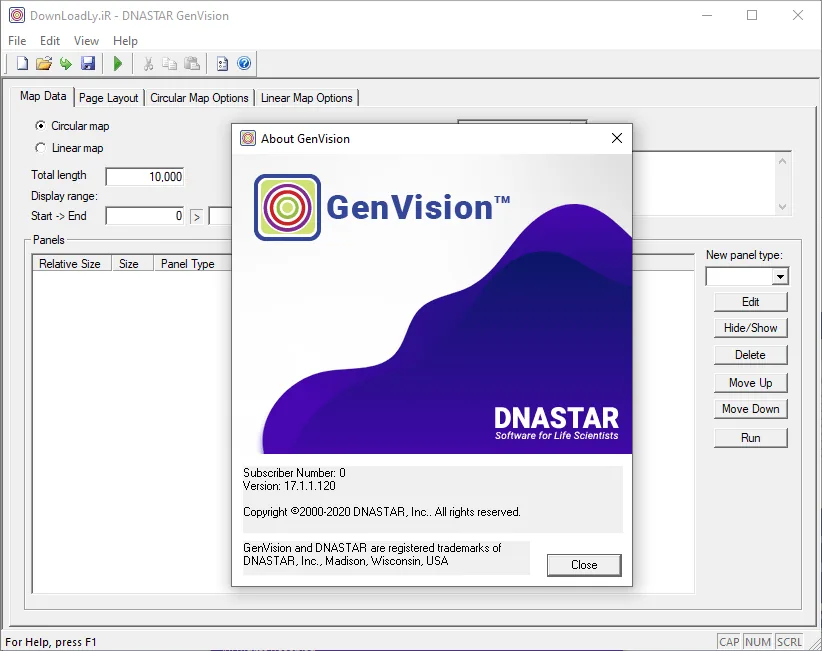
Task: Click the Size column header
Action: 132,264
